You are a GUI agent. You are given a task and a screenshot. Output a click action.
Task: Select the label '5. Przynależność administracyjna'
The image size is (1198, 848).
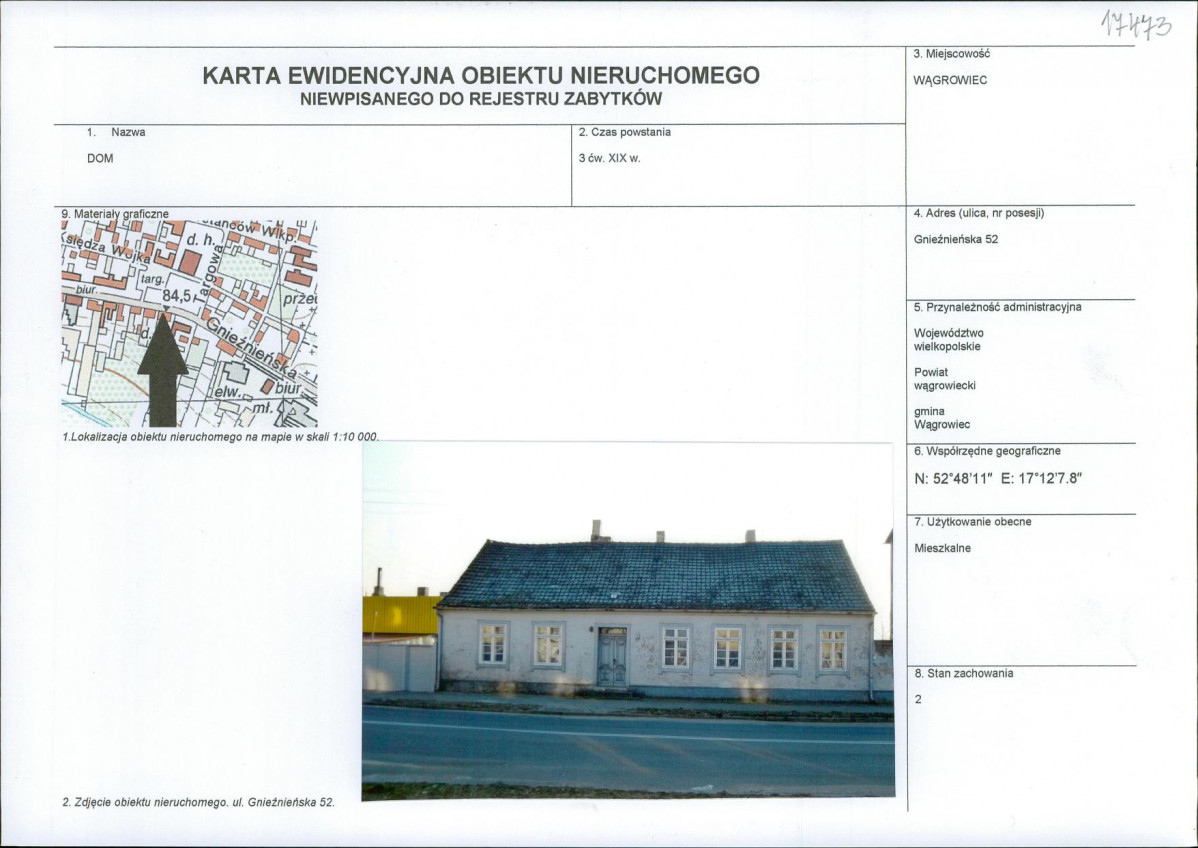click(x=997, y=307)
